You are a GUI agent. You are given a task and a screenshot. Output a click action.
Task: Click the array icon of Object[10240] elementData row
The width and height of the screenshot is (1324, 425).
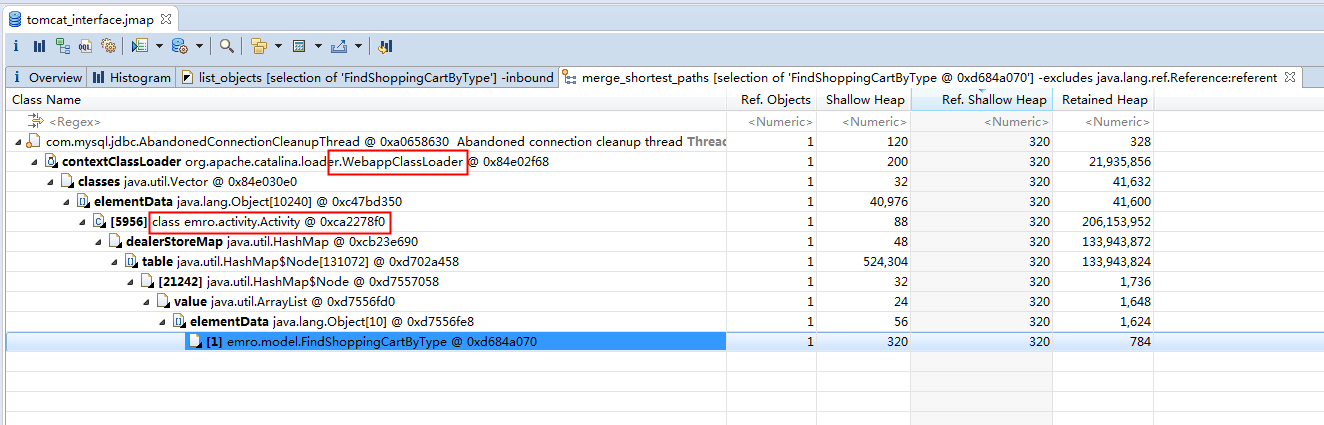[x=83, y=202]
